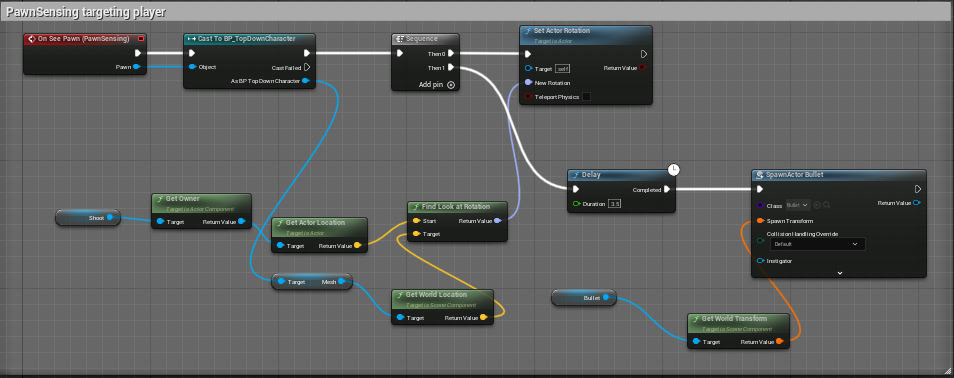
Task: Click the SpawnActor Bullet exec output pin
Action: coord(917,189)
